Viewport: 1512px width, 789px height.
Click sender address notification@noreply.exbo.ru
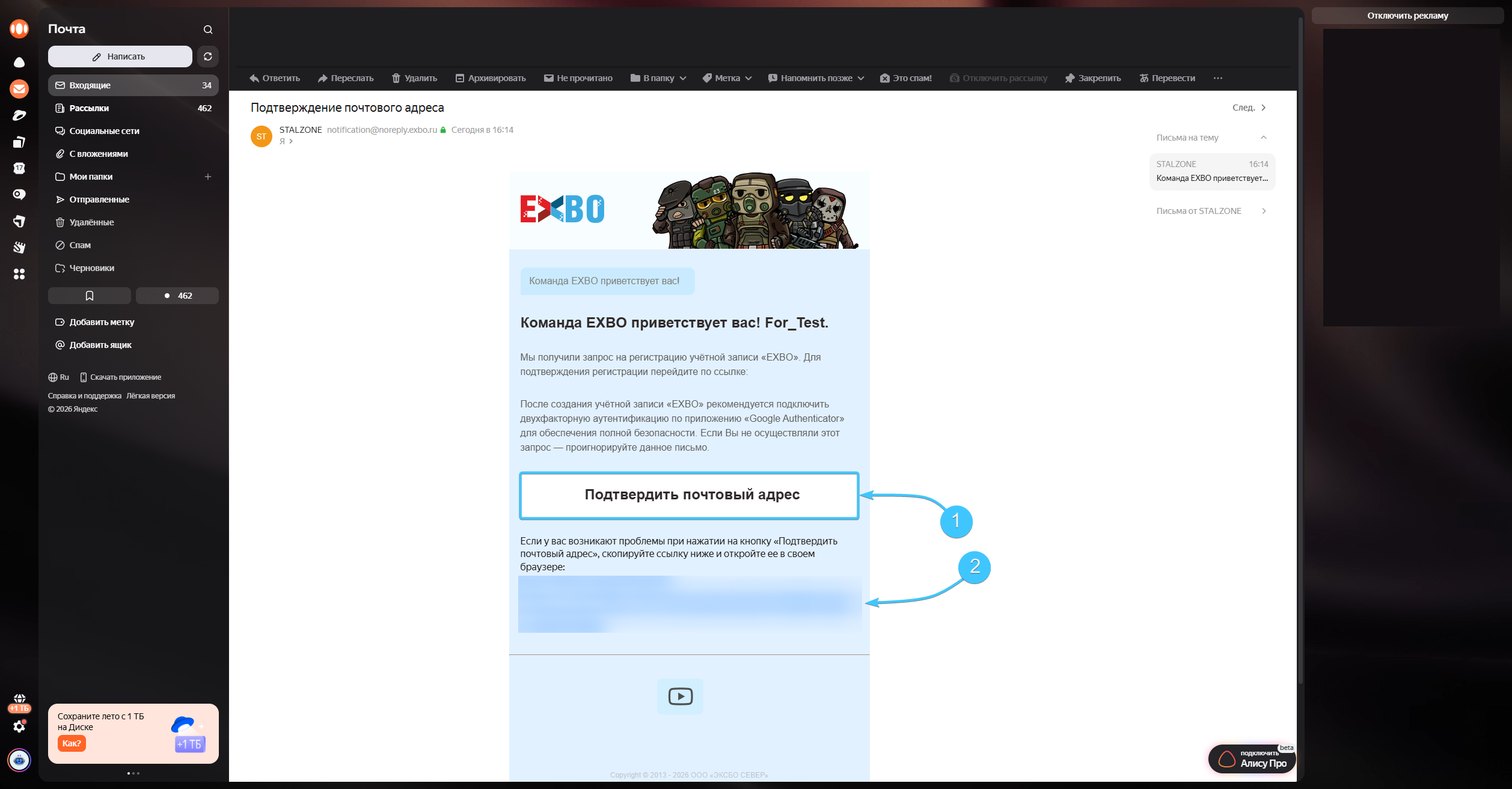pyautogui.click(x=382, y=130)
